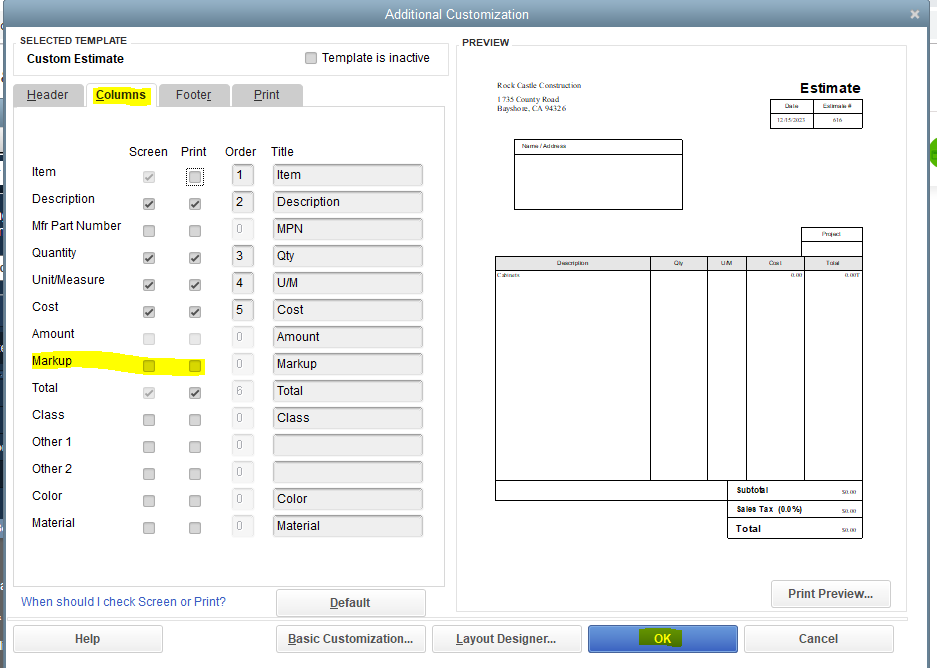This screenshot has width=937, height=668.
Task: Open the Footer tab
Action: (x=194, y=95)
